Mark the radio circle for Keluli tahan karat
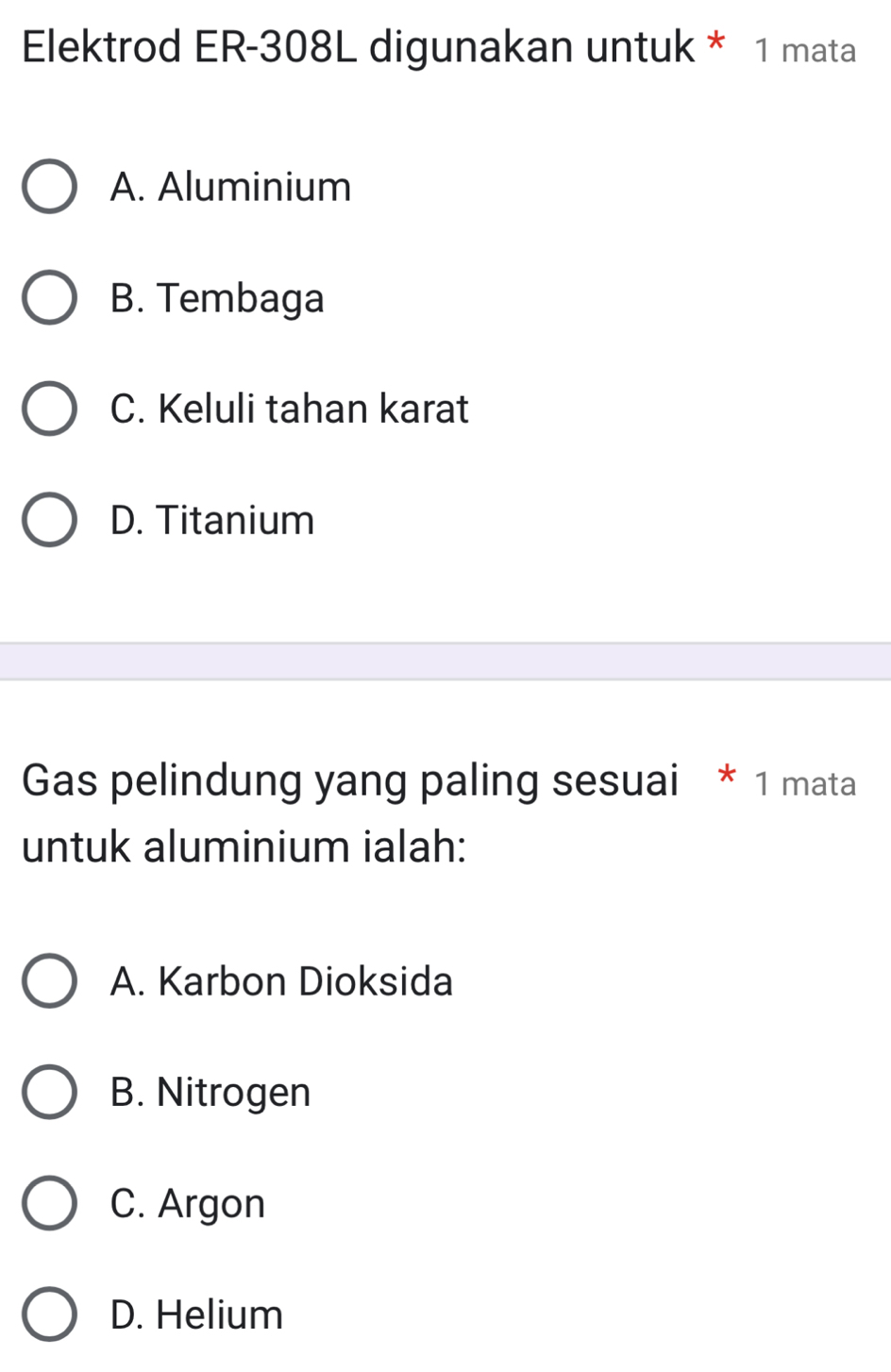The height and width of the screenshot is (1372, 891). click(x=49, y=409)
